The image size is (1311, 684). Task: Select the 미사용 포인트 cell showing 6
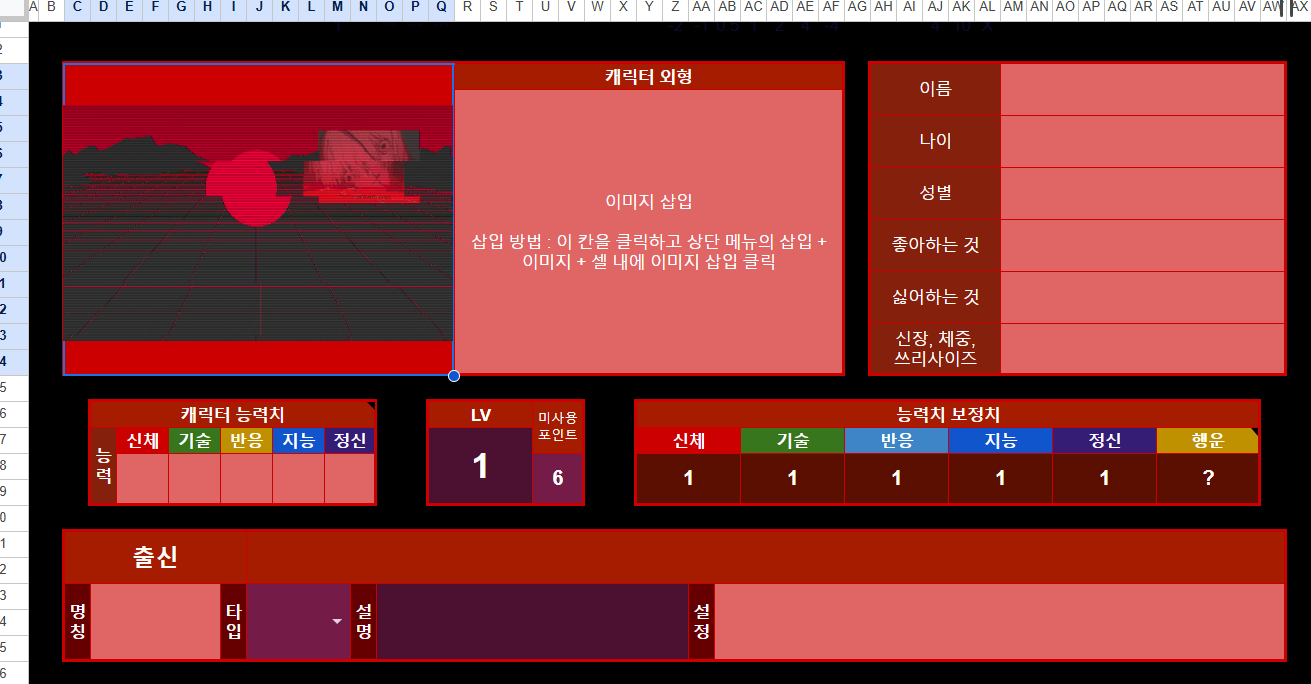pos(558,478)
